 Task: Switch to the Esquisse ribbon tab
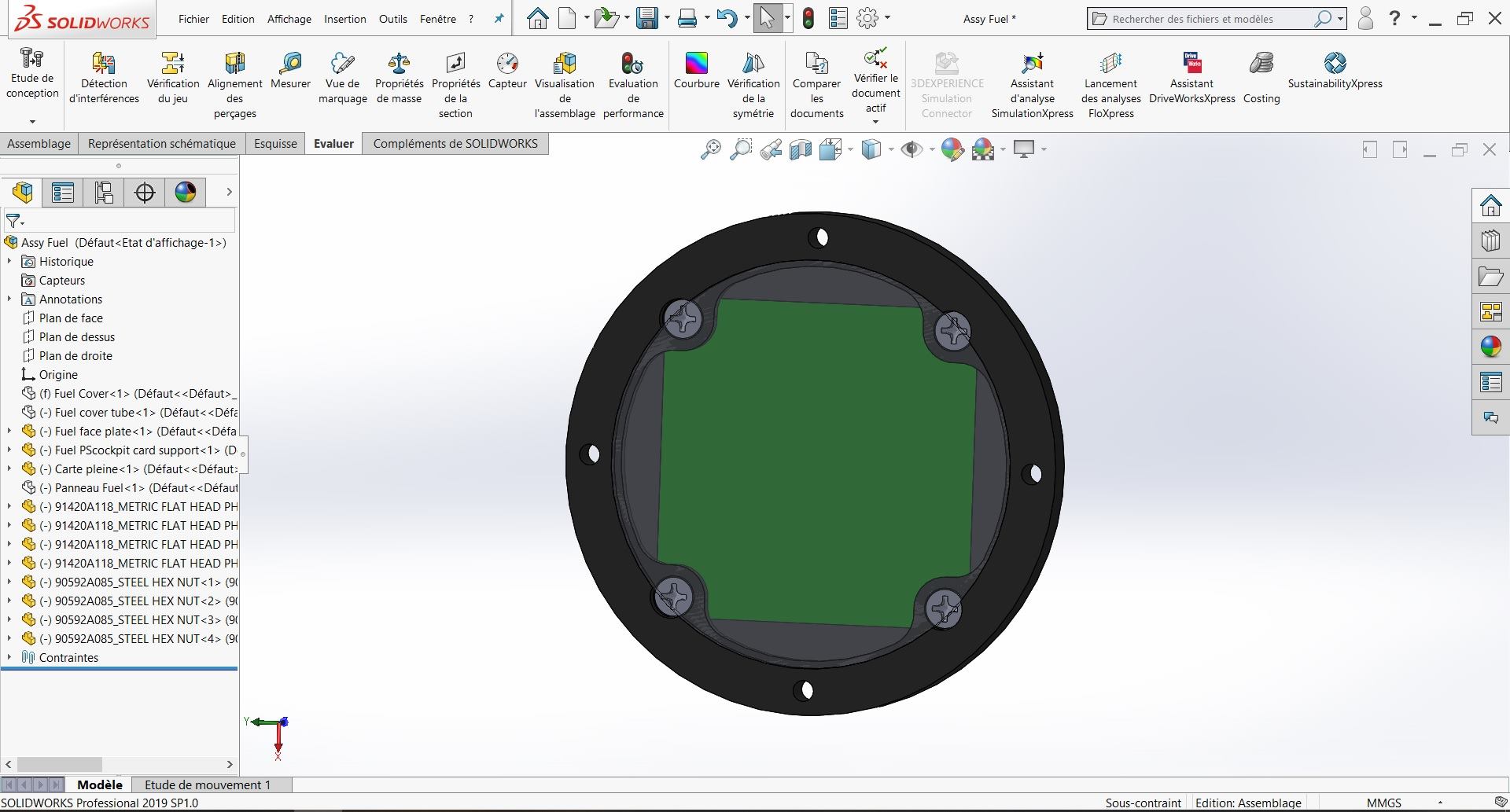(x=275, y=144)
